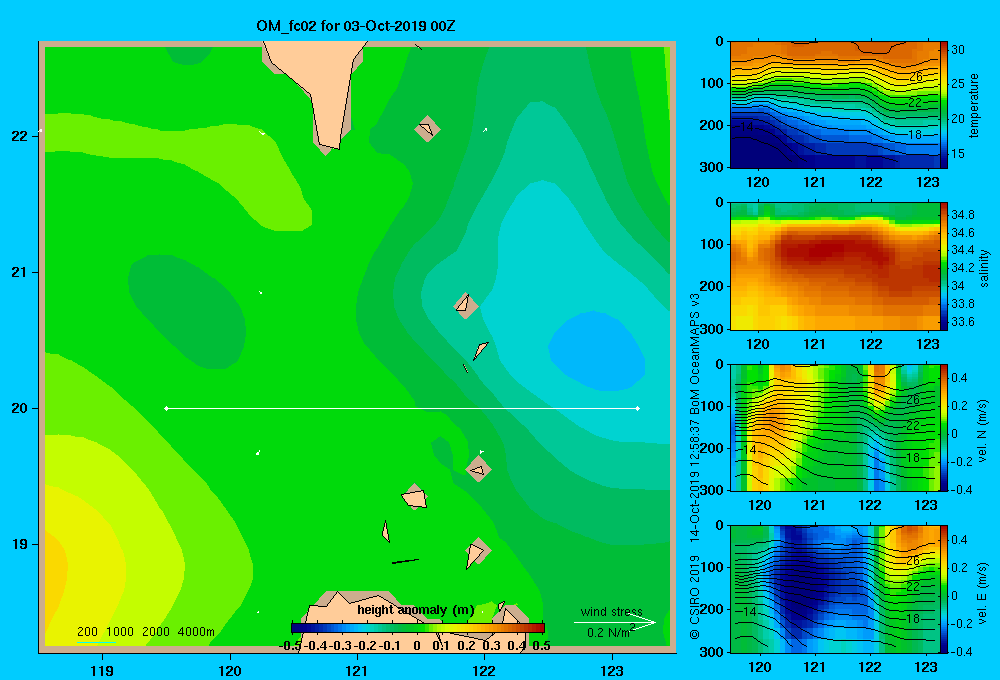Image resolution: width=1000 pixels, height=680 pixels.
Task: Click the salinity color scale bar
Action: 944,266
